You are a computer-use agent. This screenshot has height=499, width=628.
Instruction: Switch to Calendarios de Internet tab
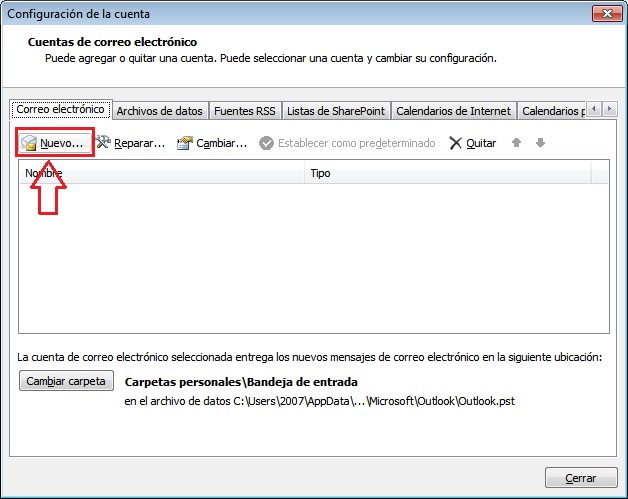point(453,111)
